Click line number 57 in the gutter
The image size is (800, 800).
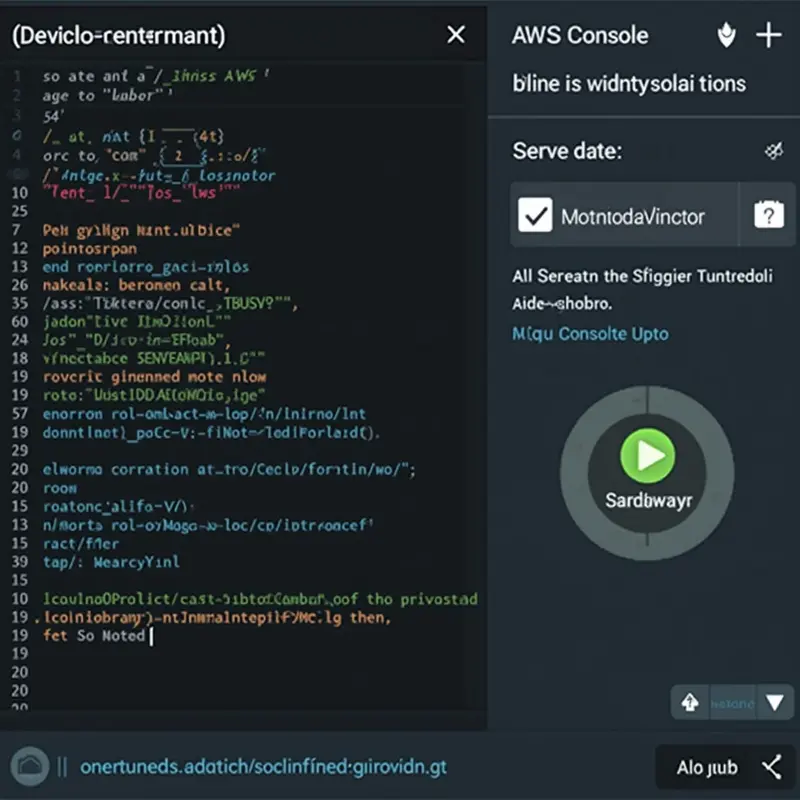pos(20,413)
